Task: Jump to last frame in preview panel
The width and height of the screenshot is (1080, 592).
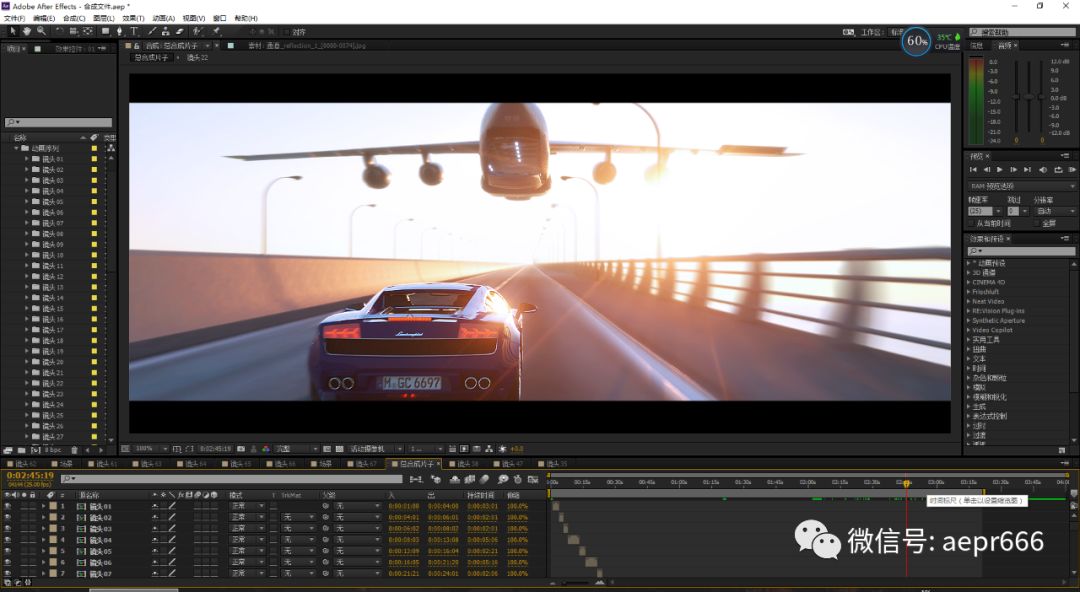Action: coord(1028,170)
